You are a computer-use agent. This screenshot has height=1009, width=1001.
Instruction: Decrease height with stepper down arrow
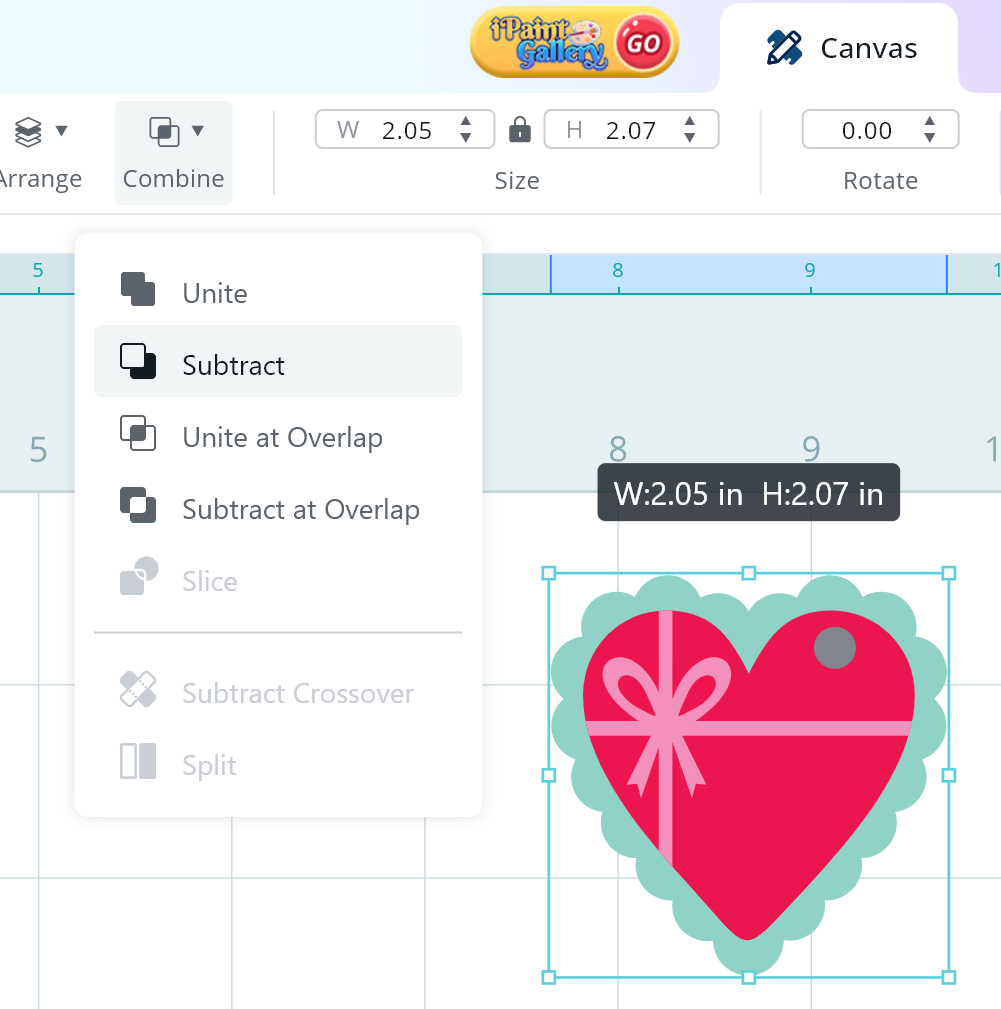[x=690, y=137]
